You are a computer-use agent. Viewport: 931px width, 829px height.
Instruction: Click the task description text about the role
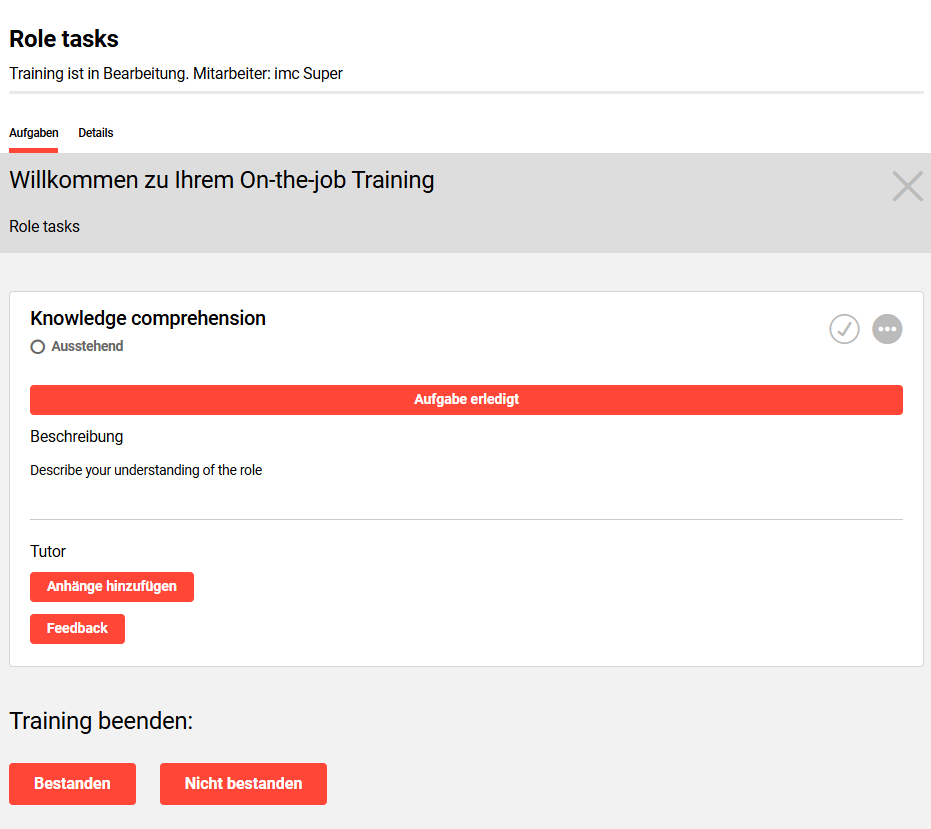click(146, 470)
